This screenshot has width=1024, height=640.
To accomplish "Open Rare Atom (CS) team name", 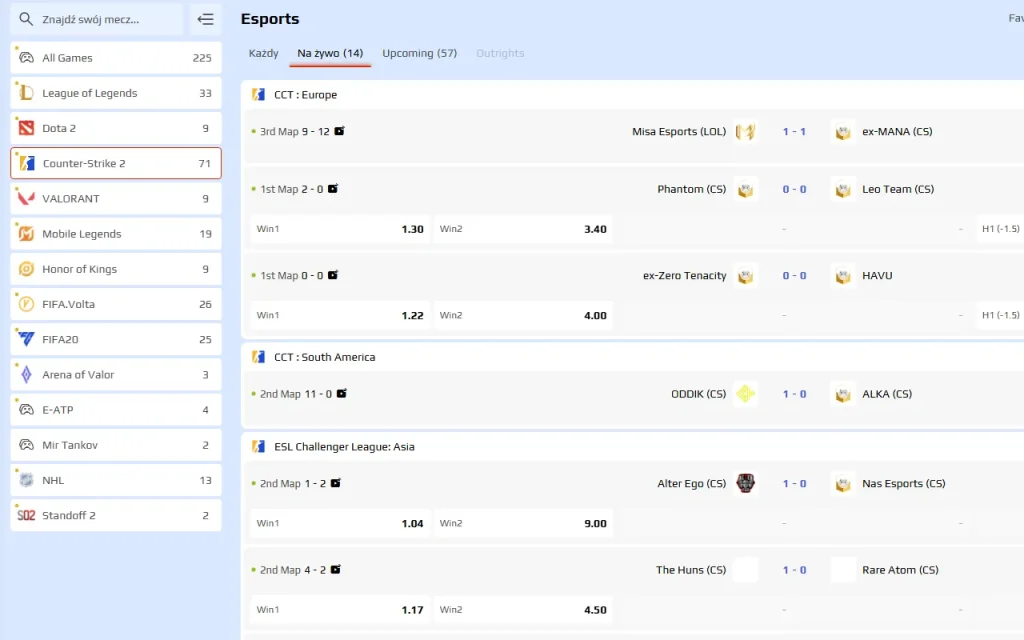I will click(900, 569).
